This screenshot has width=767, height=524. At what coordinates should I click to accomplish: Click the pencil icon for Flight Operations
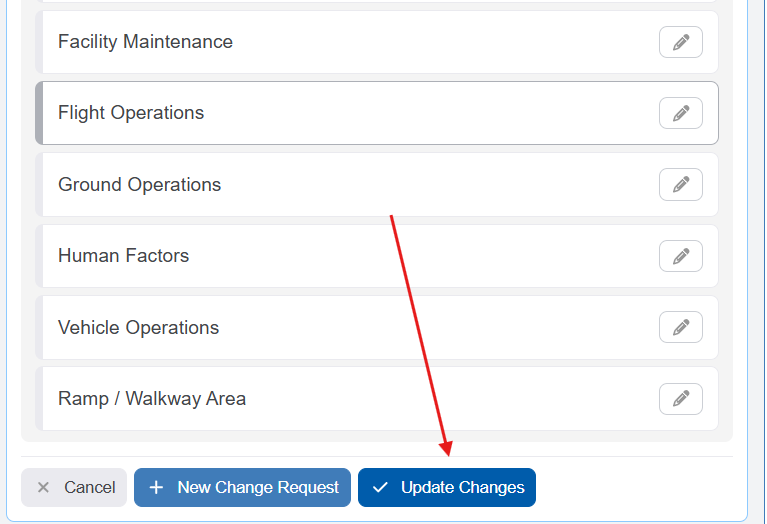pyautogui.click(x=680, y=113)
